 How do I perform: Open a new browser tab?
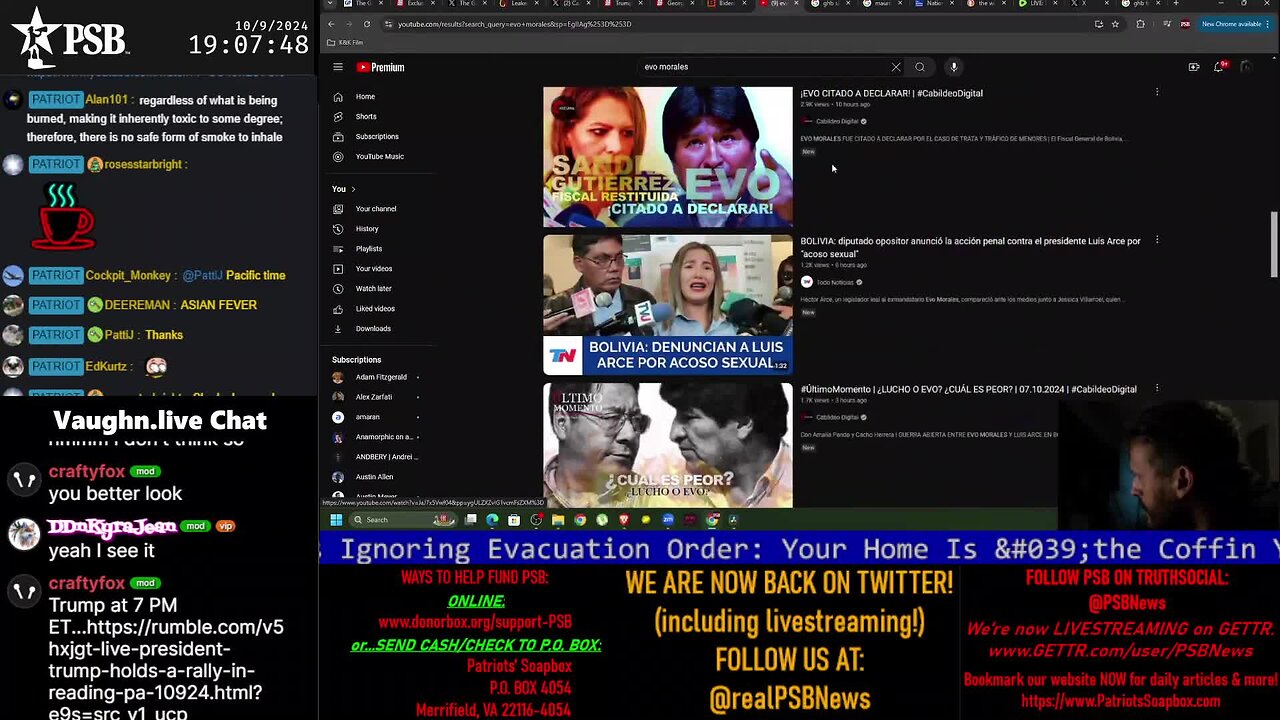pyautogui.click(x=1175, y=4)
